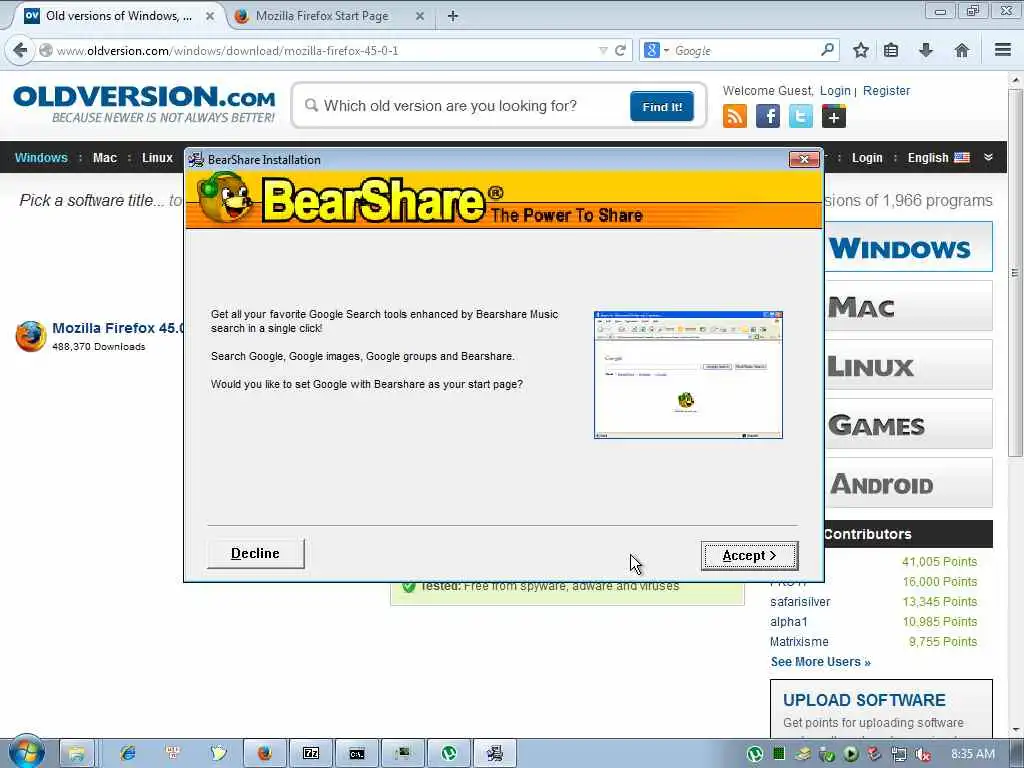Open alpha1 contributor profile
1024x768 pixels.
(x=788, y=622)
